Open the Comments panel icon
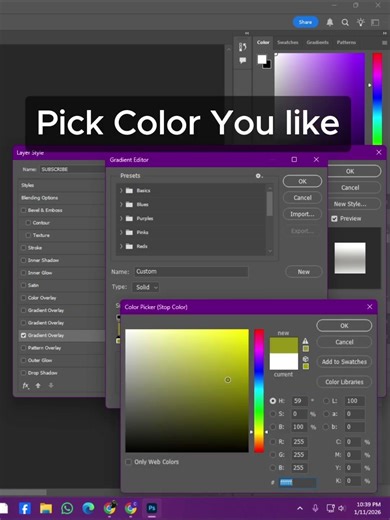390x520 pixels. pos(243,60)
